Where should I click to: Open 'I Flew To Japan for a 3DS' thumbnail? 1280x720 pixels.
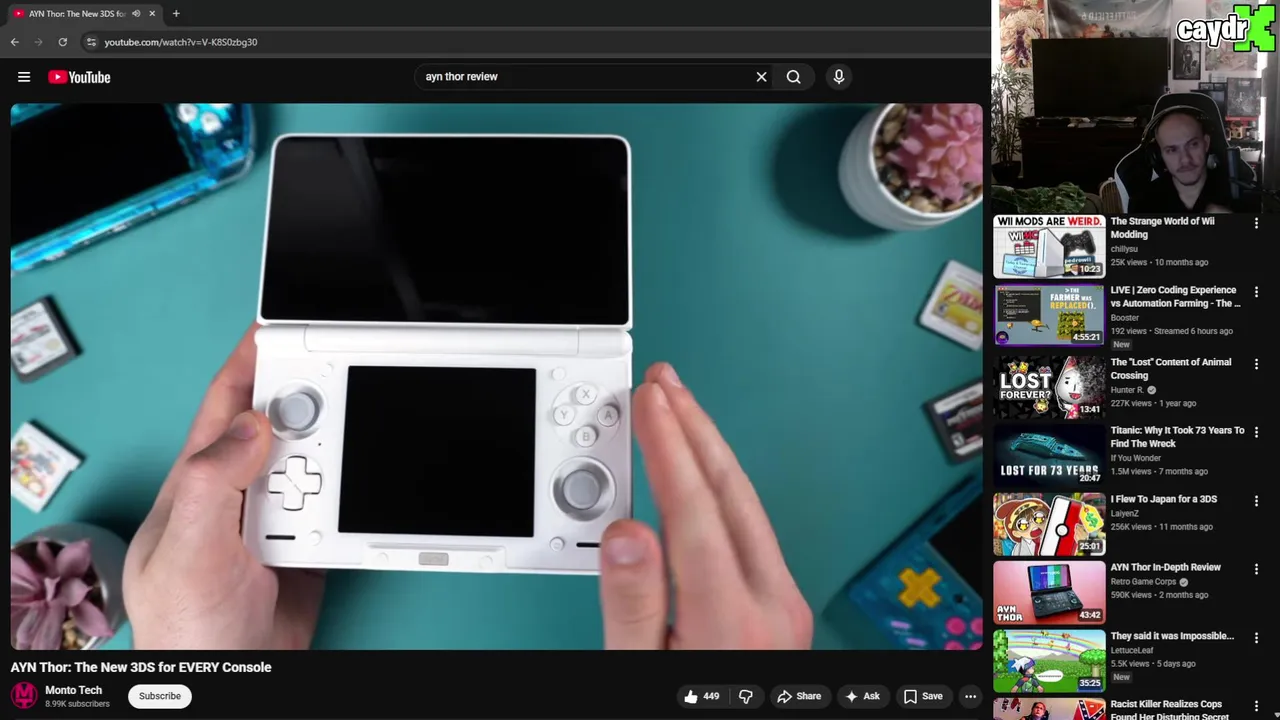click(x=1049, y=524)
